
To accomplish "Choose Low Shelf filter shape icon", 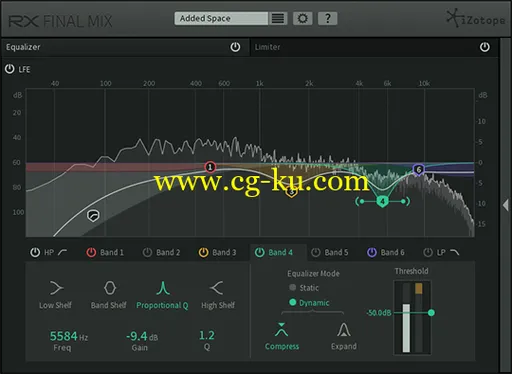I will (56, 288).
